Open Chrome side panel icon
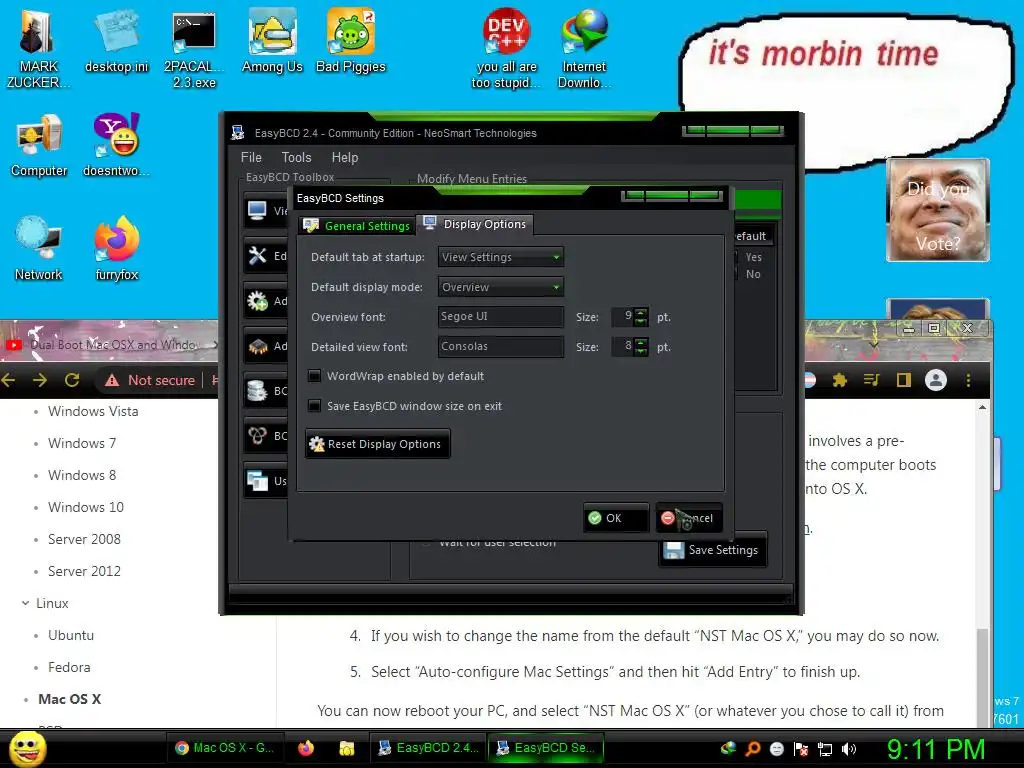The width and height of the screenshot is (1024, 768). [904, 380]
